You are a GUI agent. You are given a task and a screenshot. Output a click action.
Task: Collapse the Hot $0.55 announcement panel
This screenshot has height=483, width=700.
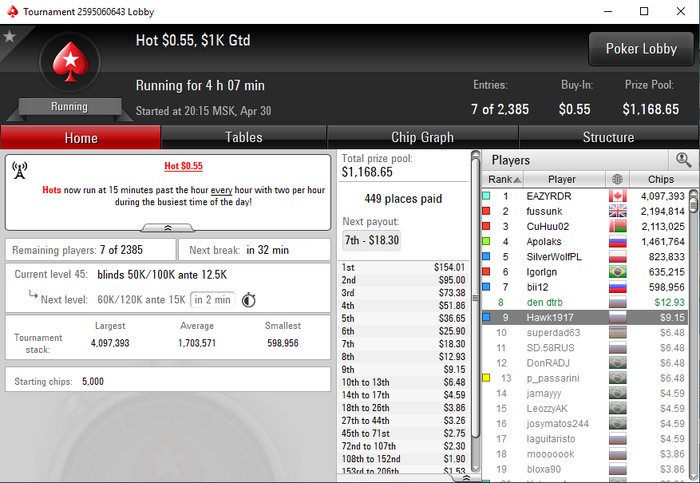tap(168, 228)
